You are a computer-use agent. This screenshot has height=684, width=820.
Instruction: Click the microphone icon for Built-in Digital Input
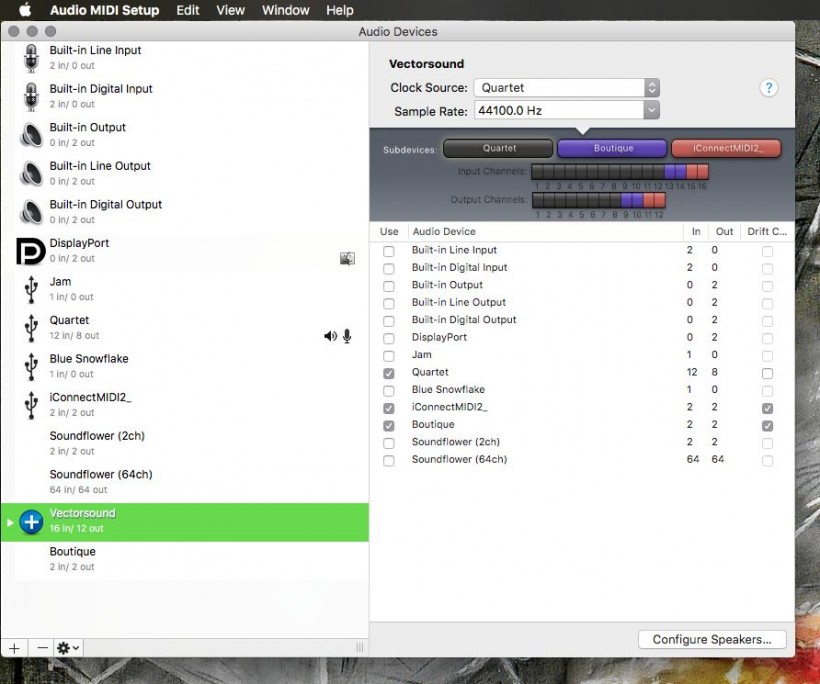(x=31, y=97)
